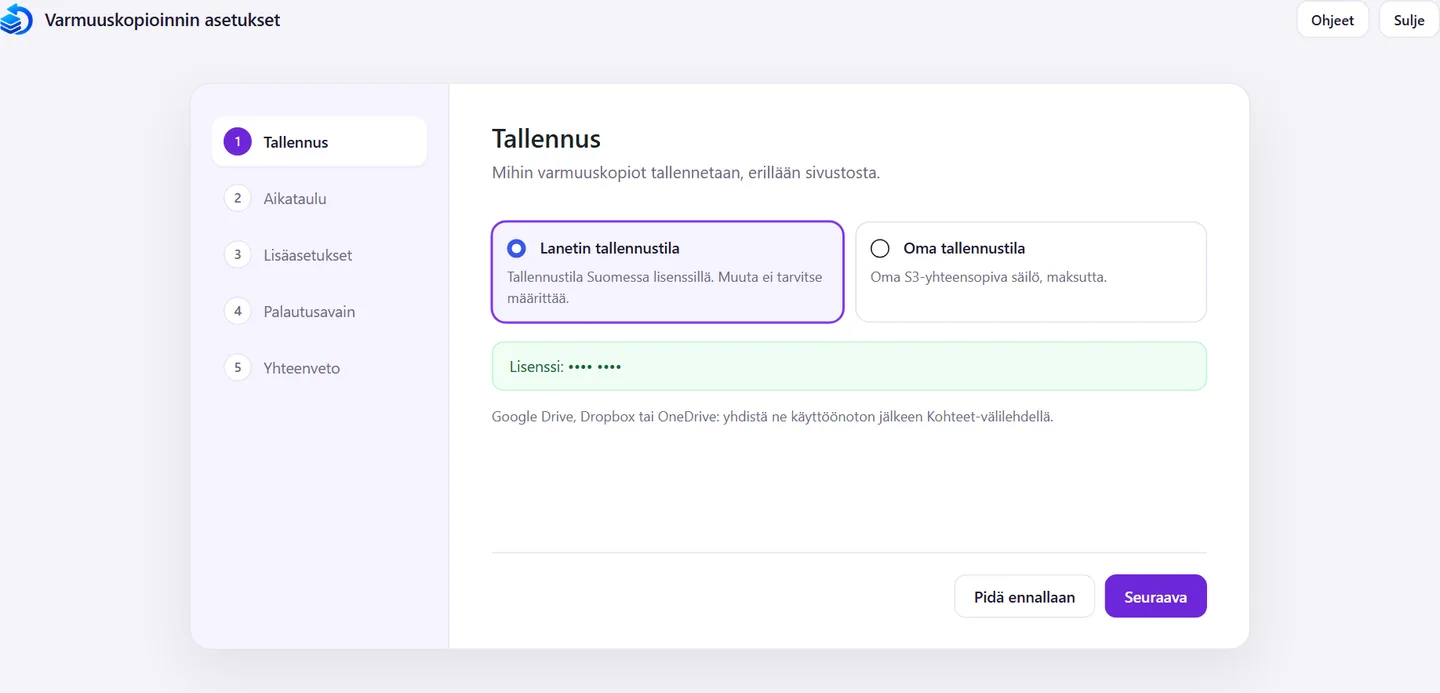
Task: Proceed with the Seuraava button
Action: coord(1155,597)
